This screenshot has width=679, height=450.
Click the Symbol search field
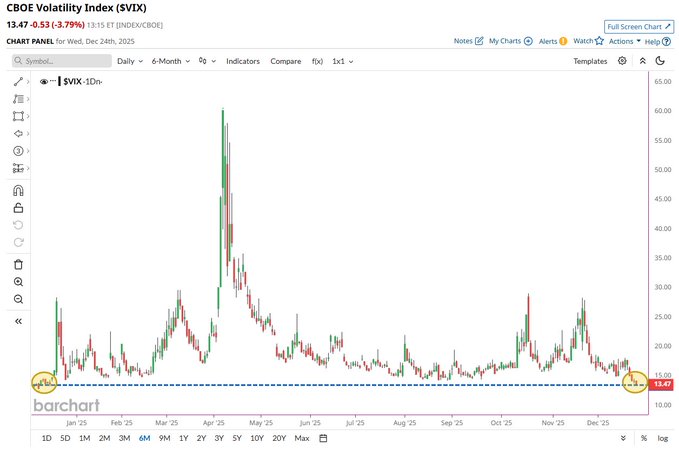(61, 61)
